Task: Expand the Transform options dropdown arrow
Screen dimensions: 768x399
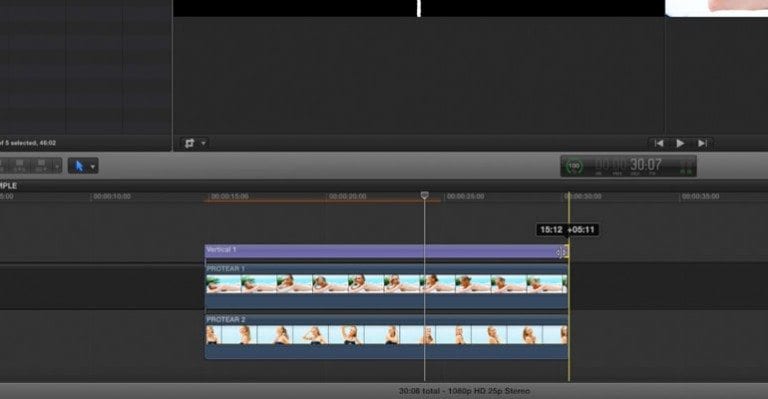Action: click(x=203, y=143)
